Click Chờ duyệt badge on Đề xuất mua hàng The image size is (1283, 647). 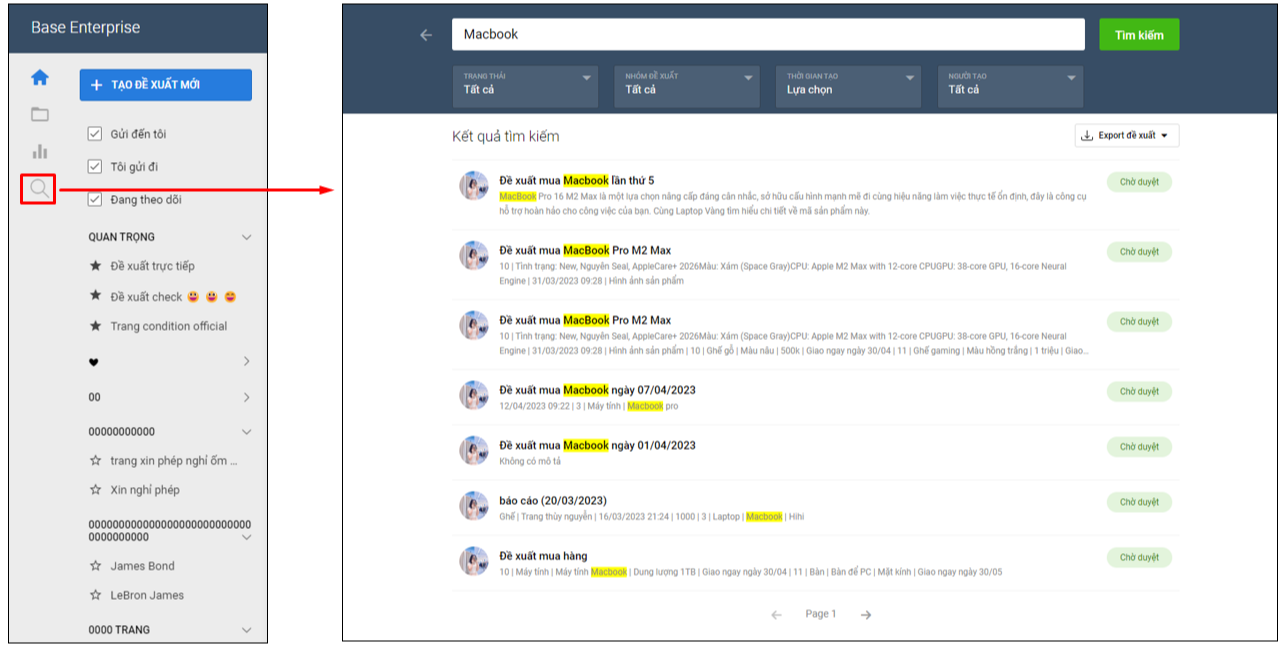[x=1139, y=558]
